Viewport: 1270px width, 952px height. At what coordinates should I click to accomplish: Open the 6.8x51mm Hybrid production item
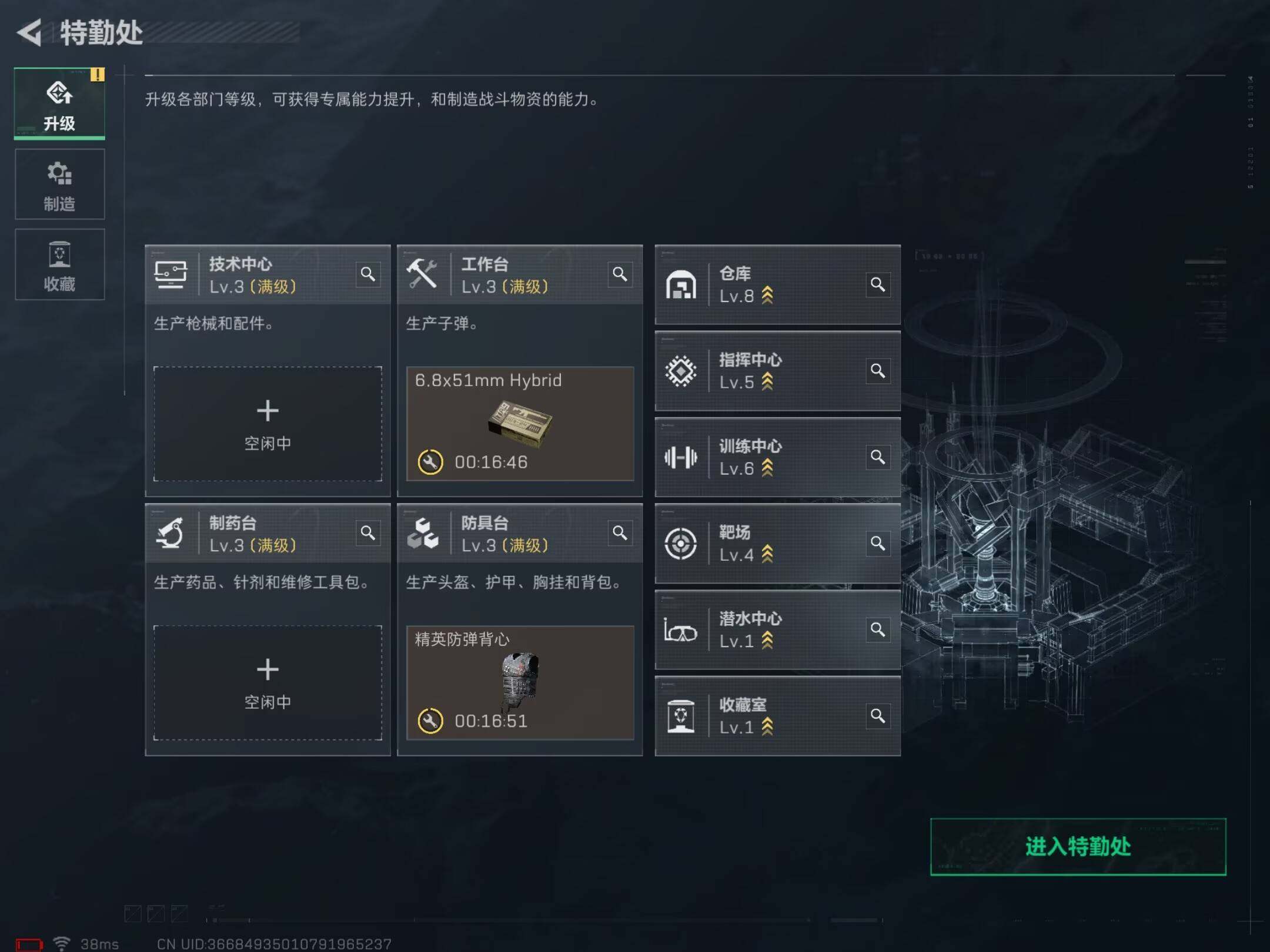tap(520, 424)
